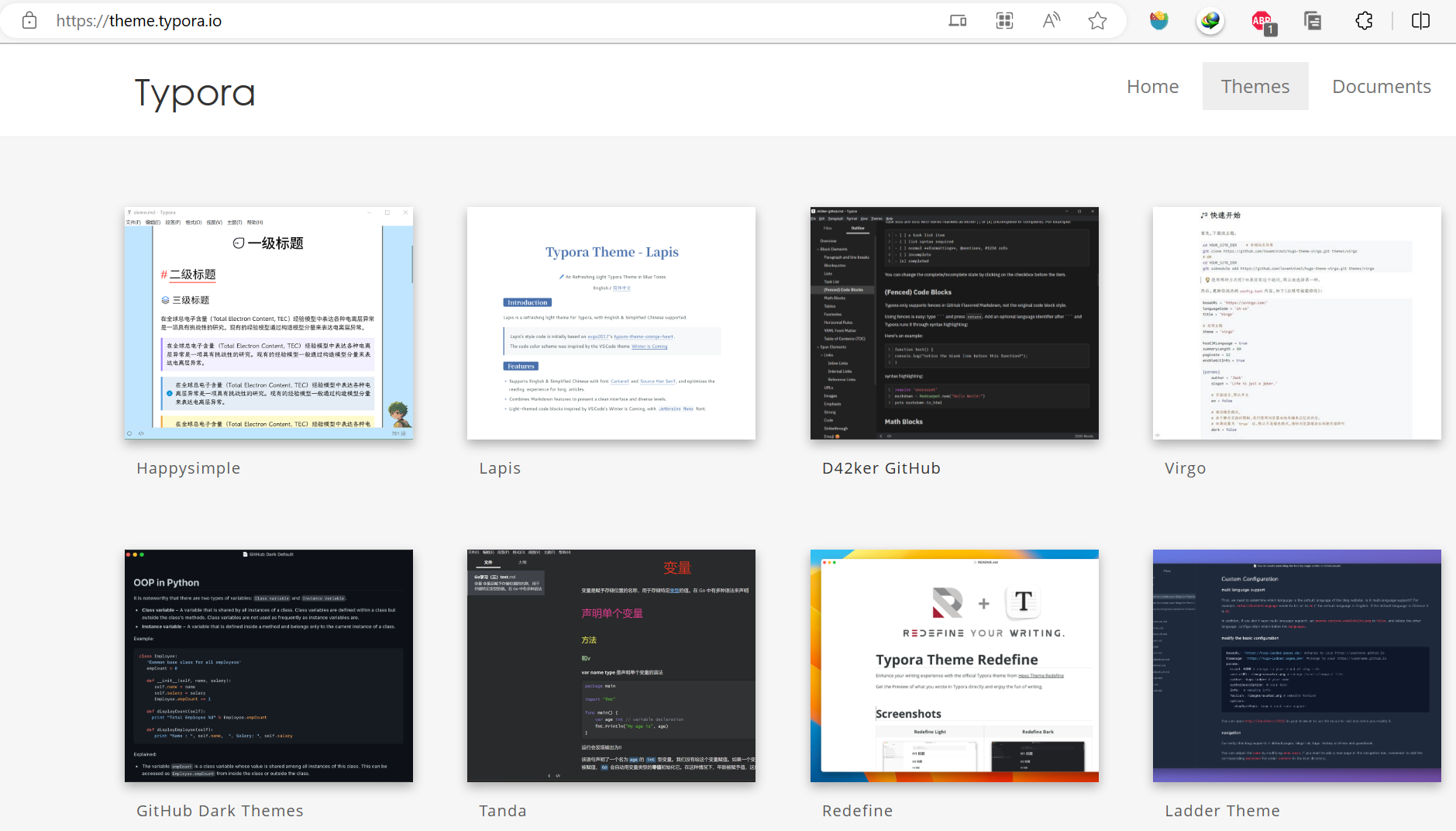Open the Virgo theme preview image

tap(1297, 323)
